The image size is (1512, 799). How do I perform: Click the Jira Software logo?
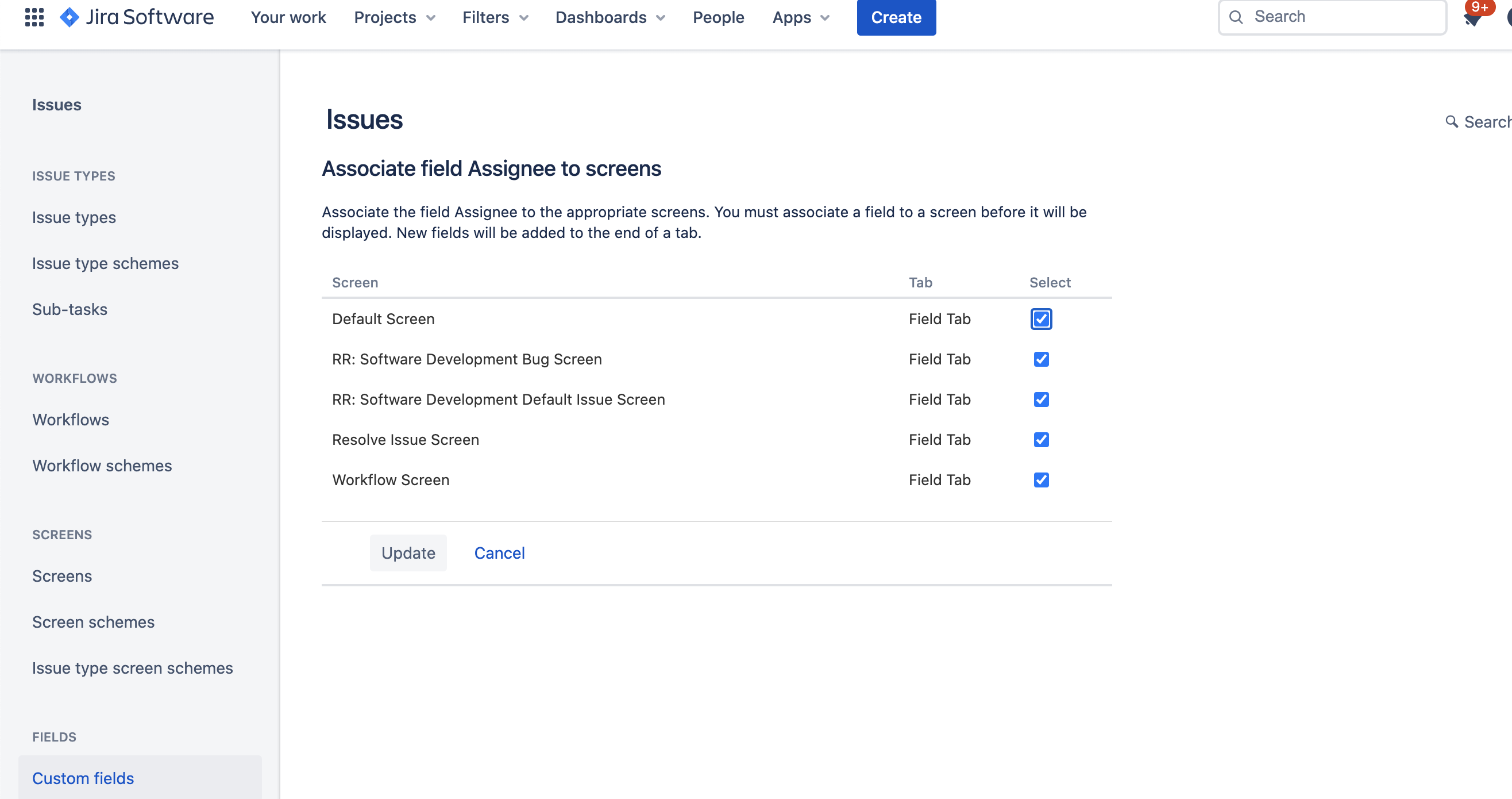tap(137, 17)
